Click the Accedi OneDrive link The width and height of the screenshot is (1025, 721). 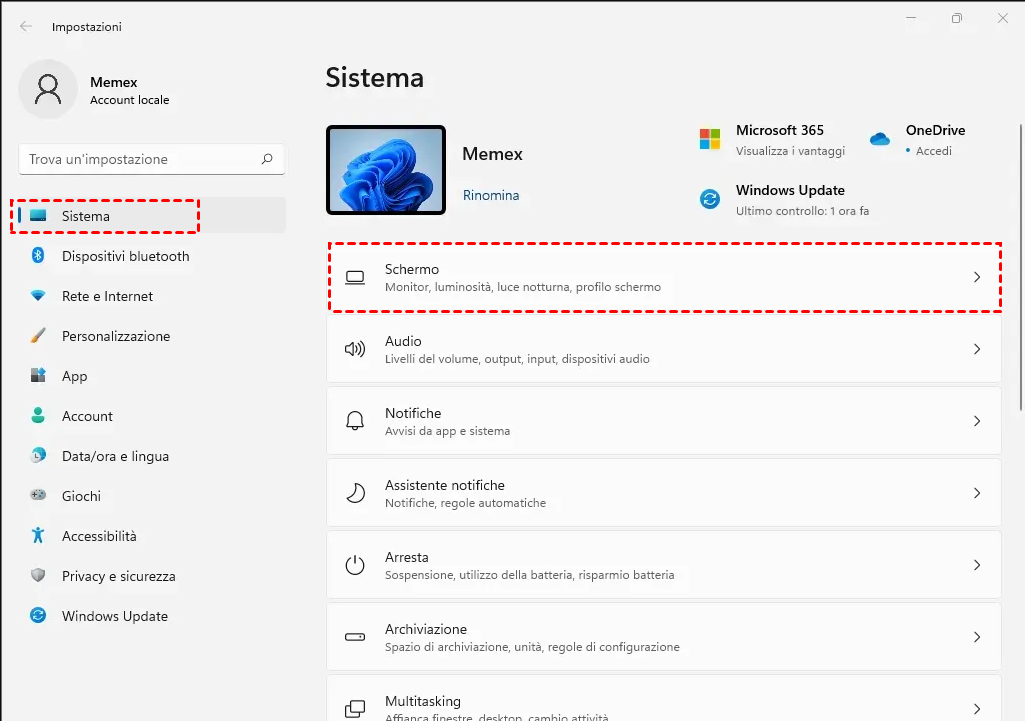pos(934,151)
